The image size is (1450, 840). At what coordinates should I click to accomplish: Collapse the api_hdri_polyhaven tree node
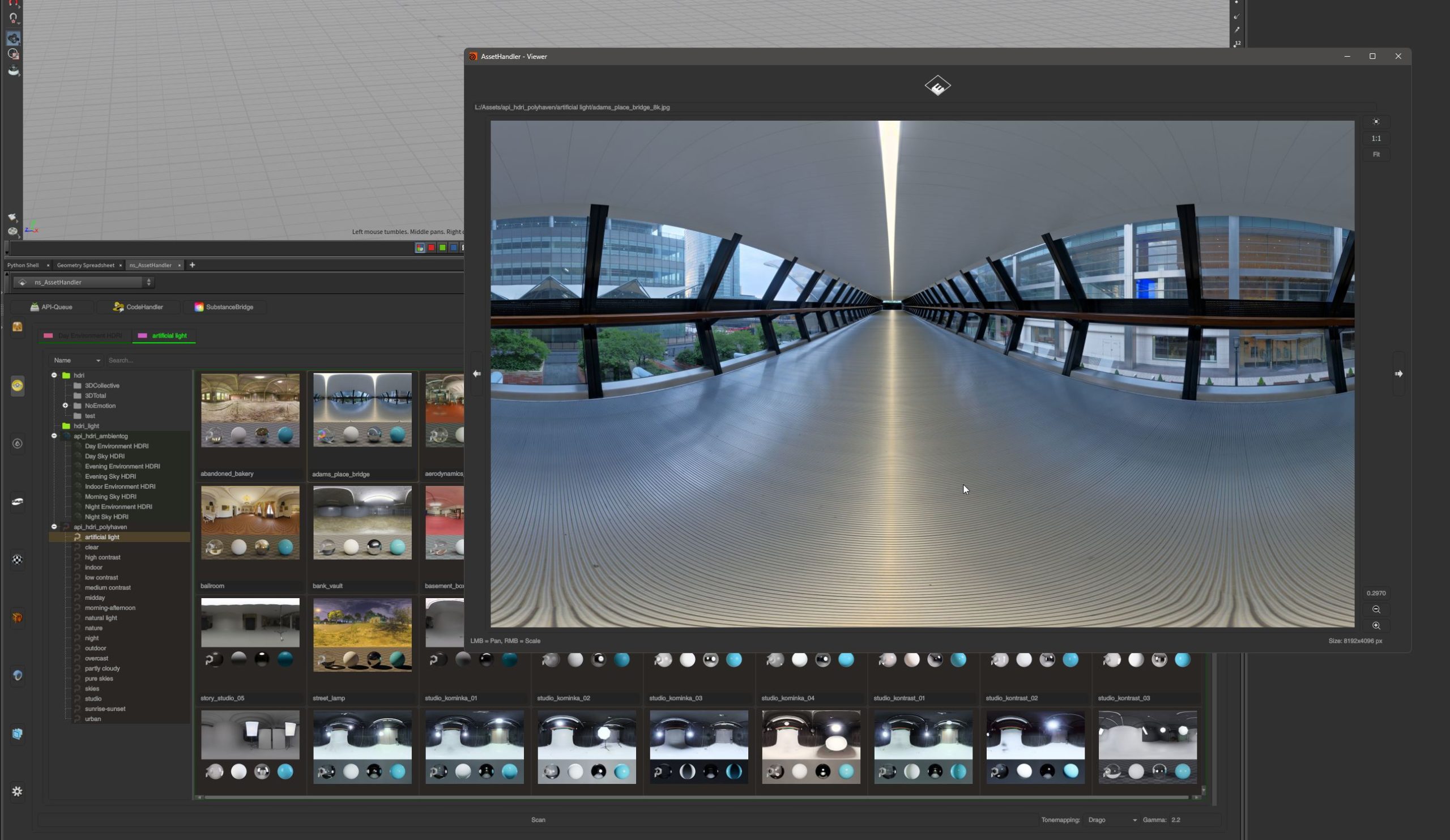pyautogui.click(x=54, y=527)
